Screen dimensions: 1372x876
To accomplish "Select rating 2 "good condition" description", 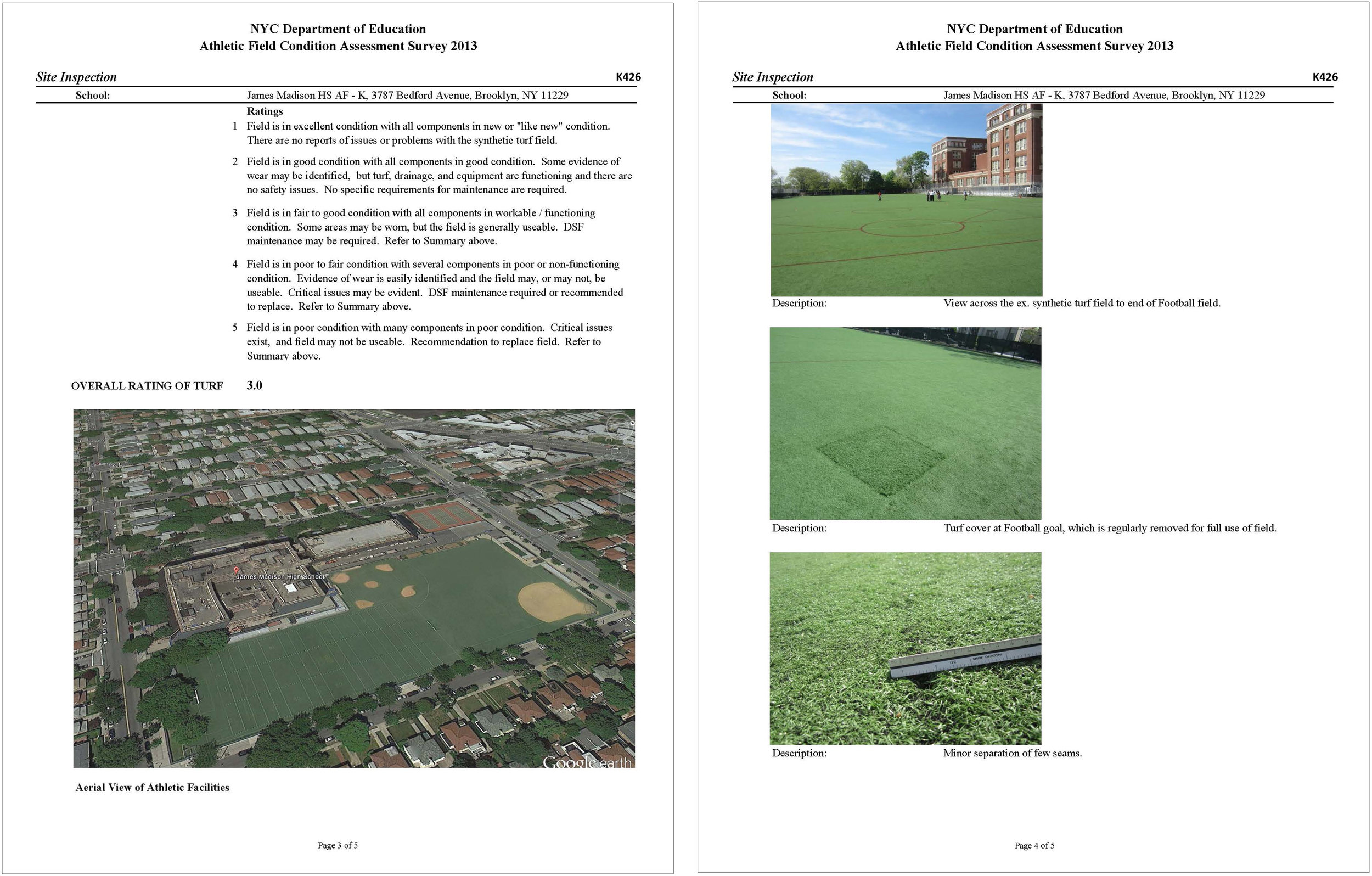I will click(x=439, y=176).
